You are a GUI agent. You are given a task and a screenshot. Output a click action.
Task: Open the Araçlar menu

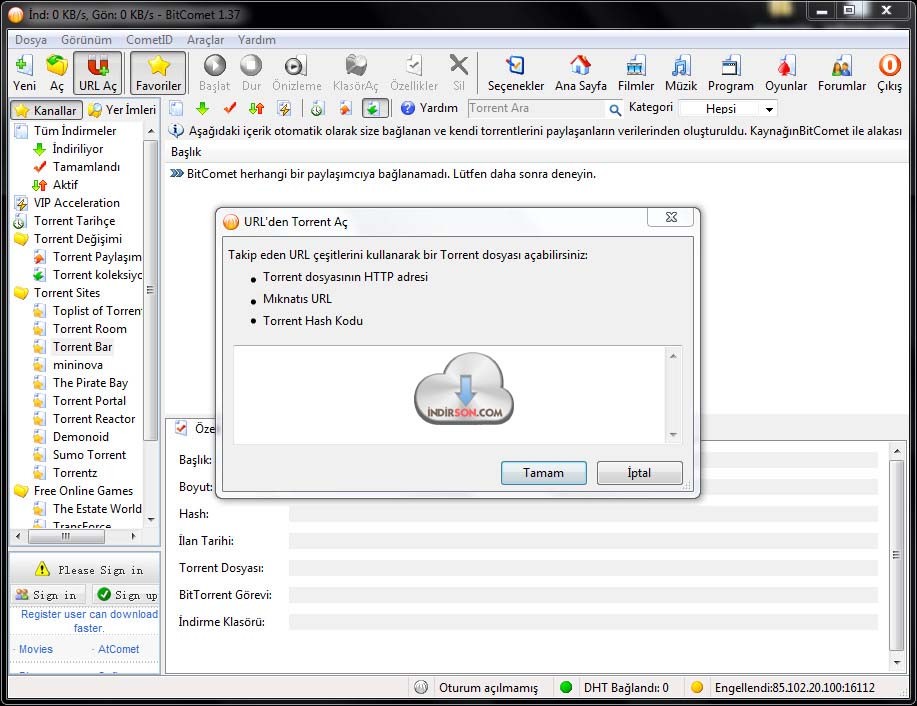pyautogui.click(x=205, y=40)
